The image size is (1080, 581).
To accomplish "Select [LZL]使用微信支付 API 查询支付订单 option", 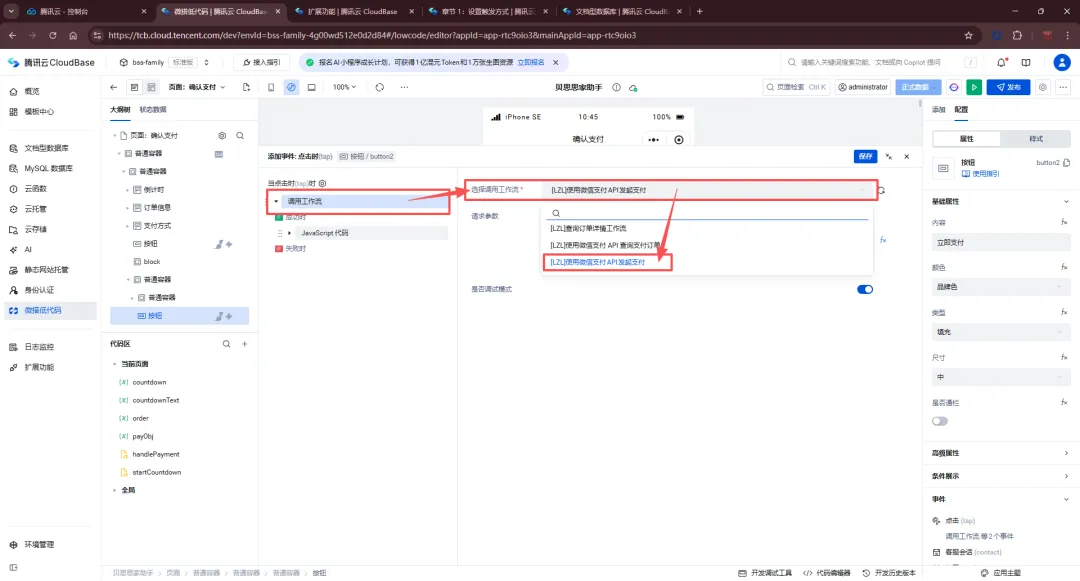I will click(x=605, y=245).
